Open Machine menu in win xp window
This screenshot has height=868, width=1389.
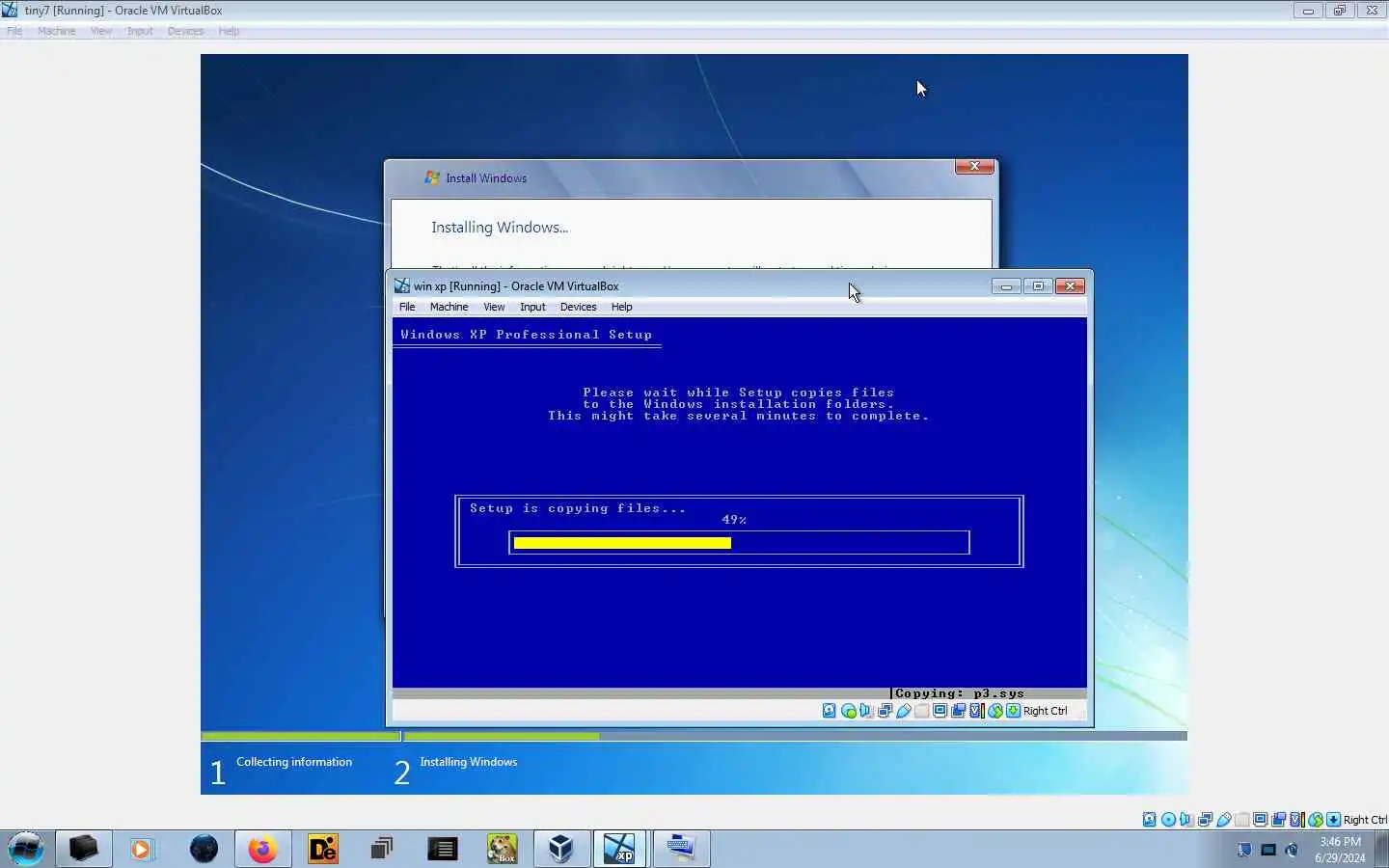(449, 307)
